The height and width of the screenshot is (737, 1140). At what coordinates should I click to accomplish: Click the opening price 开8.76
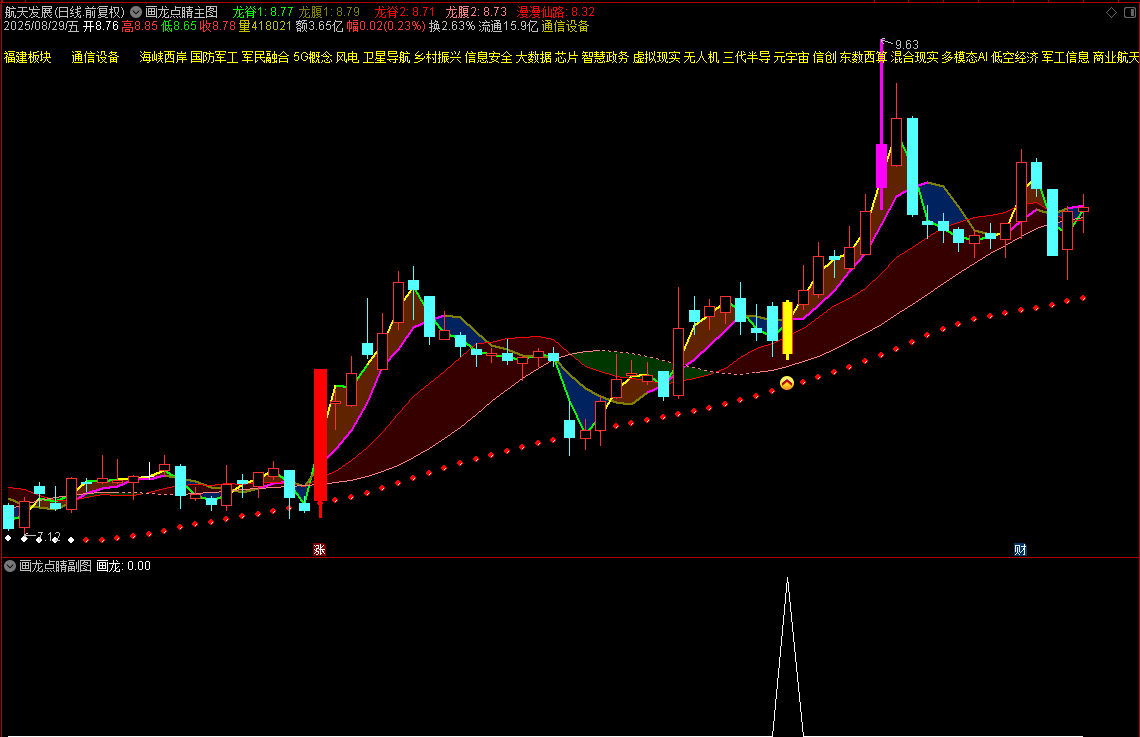tap(100, 26)
